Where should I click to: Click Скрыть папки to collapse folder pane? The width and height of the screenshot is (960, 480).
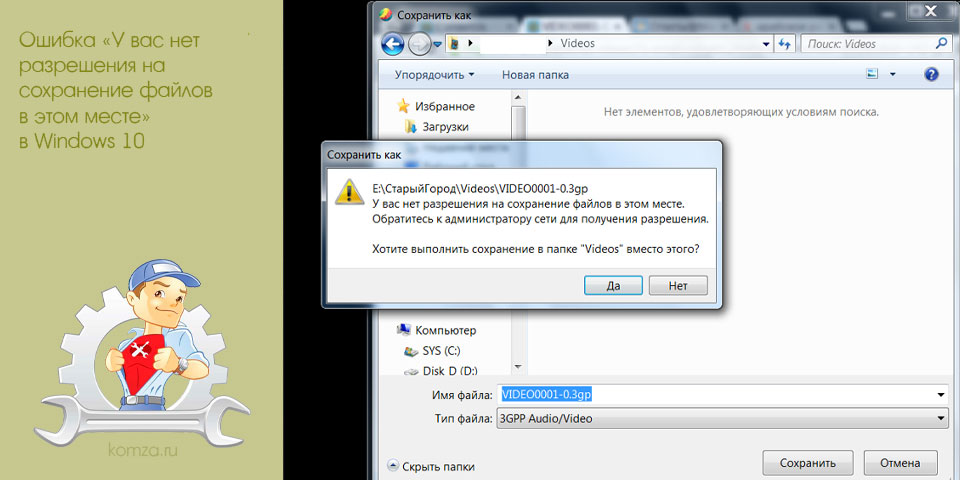pyautogui.click(x=431, y=467)
